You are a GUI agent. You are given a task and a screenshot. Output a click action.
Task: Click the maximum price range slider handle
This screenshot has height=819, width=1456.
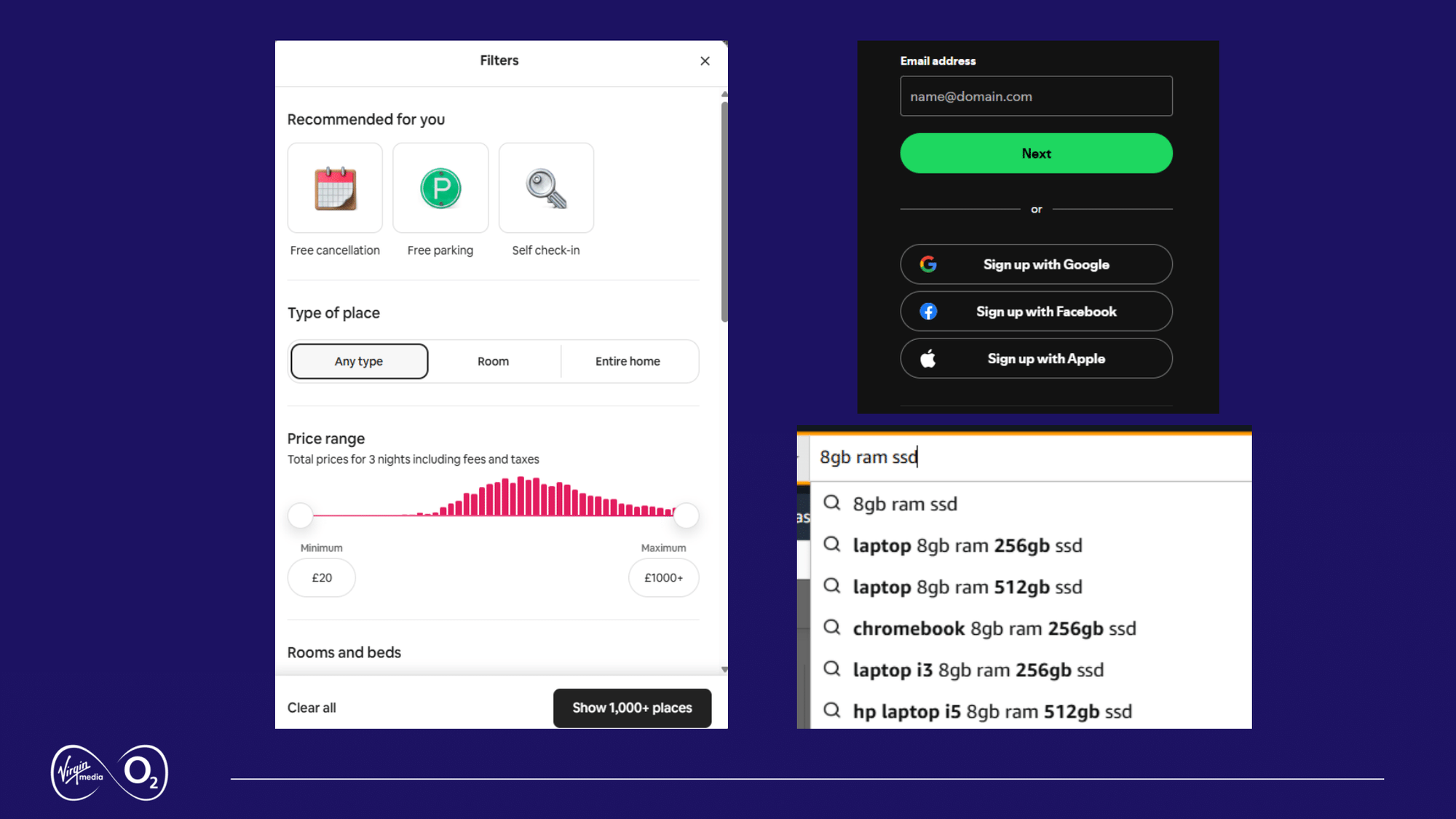tap(685, 515)
